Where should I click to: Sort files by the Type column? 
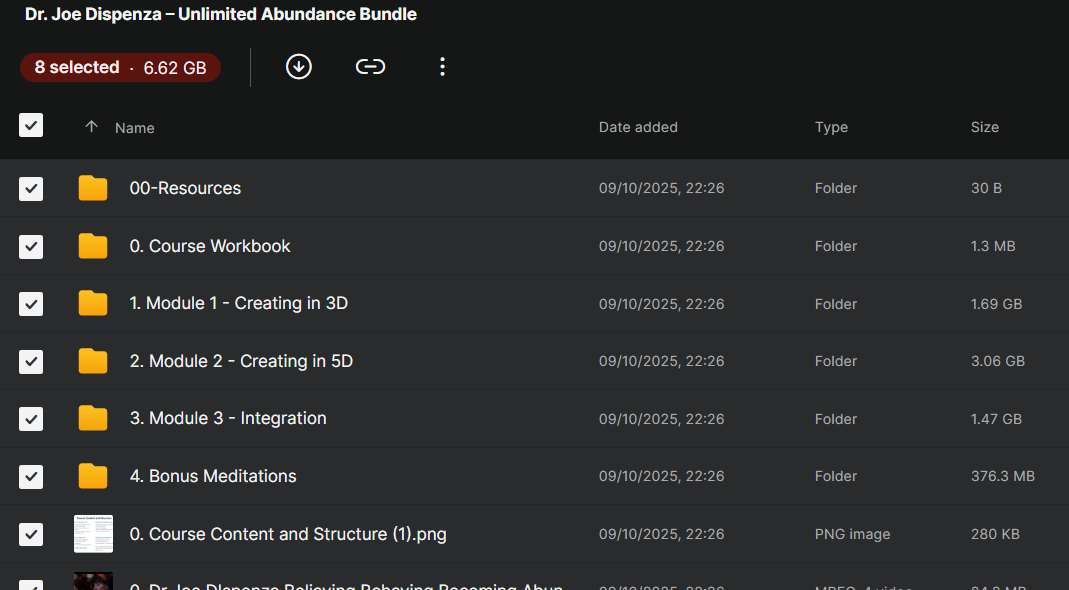(831, 127)
